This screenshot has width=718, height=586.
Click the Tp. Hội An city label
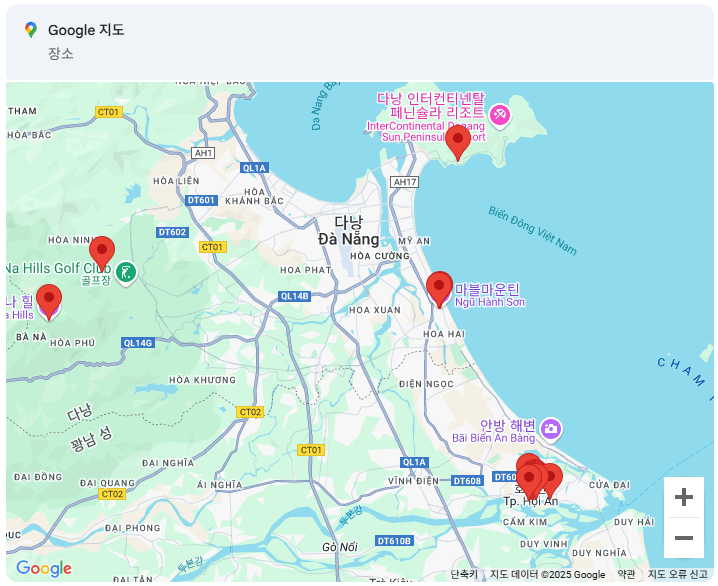[x=531, y=501]
